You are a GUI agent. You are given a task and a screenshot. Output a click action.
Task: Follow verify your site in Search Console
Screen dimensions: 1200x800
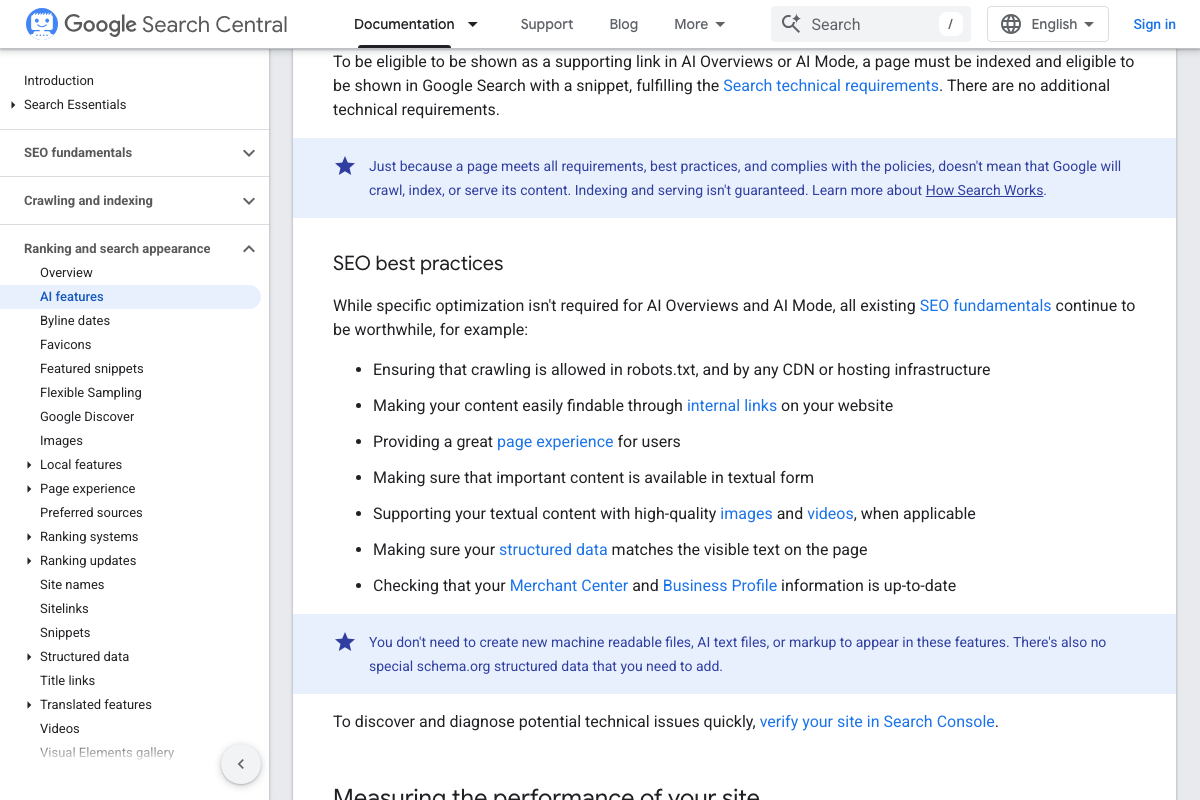pyautogui.click(x=877, y=722)
